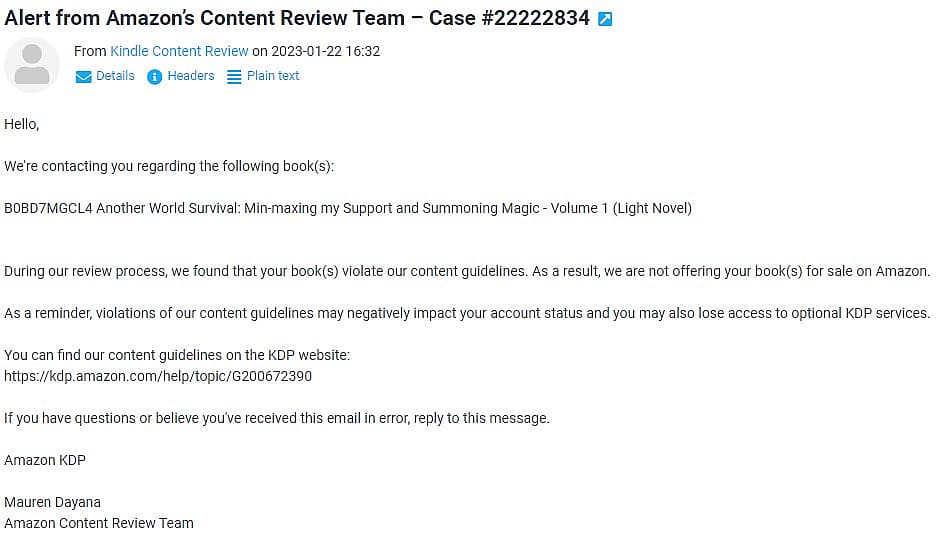940x542 pixels.
Task: Click the envelope icon beside Details
Action: pyautogui.click(x=83, y=77)
